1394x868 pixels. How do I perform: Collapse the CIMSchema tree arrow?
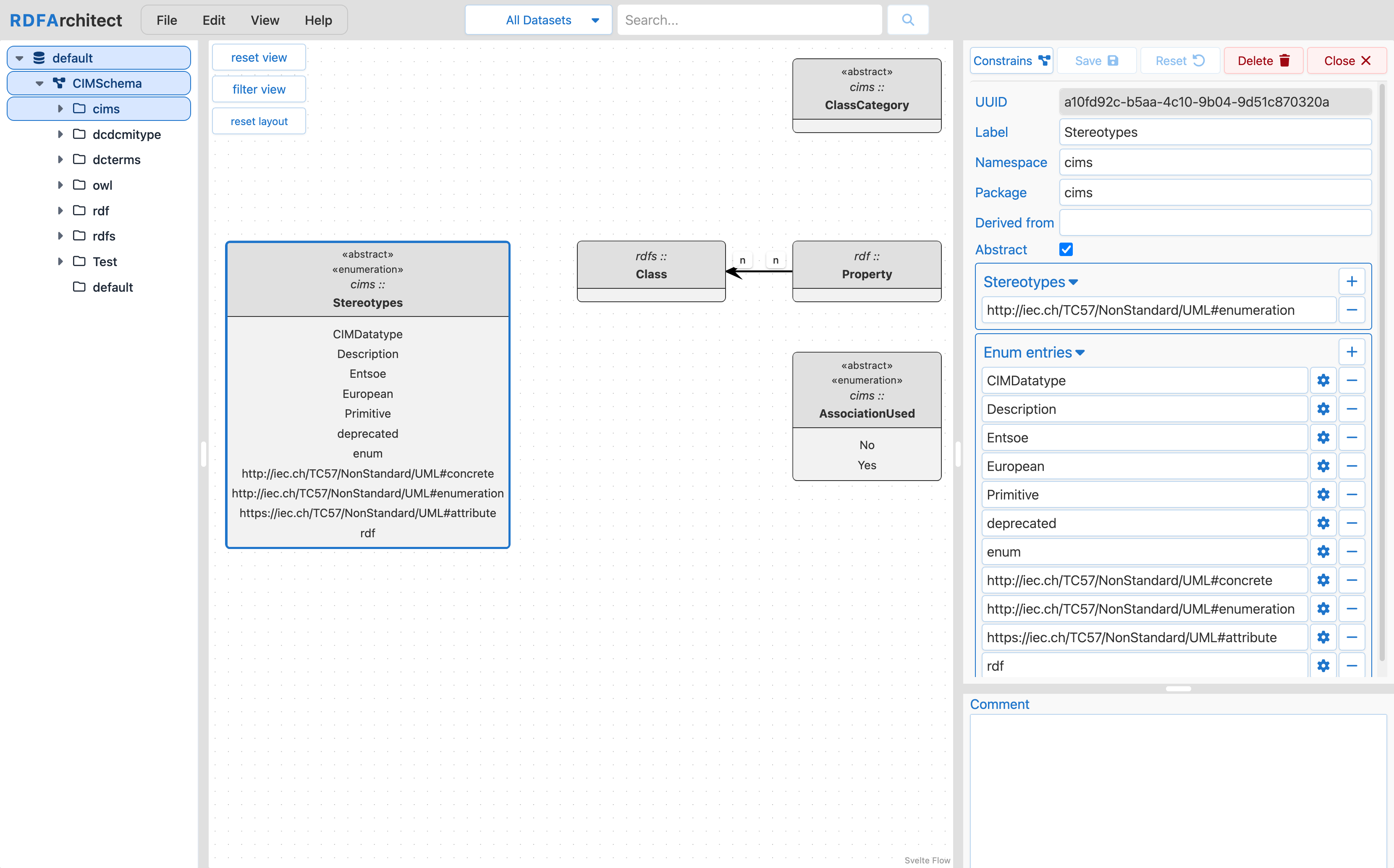39,83
